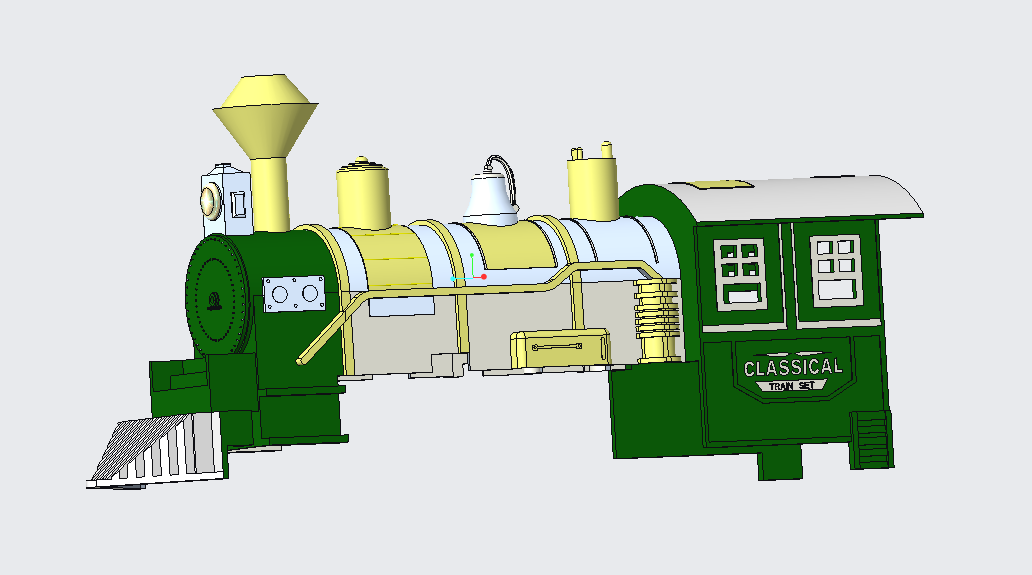Select the gray plate with two circles
Viewport: 1032px width, 575px height.
click(294, 293)
